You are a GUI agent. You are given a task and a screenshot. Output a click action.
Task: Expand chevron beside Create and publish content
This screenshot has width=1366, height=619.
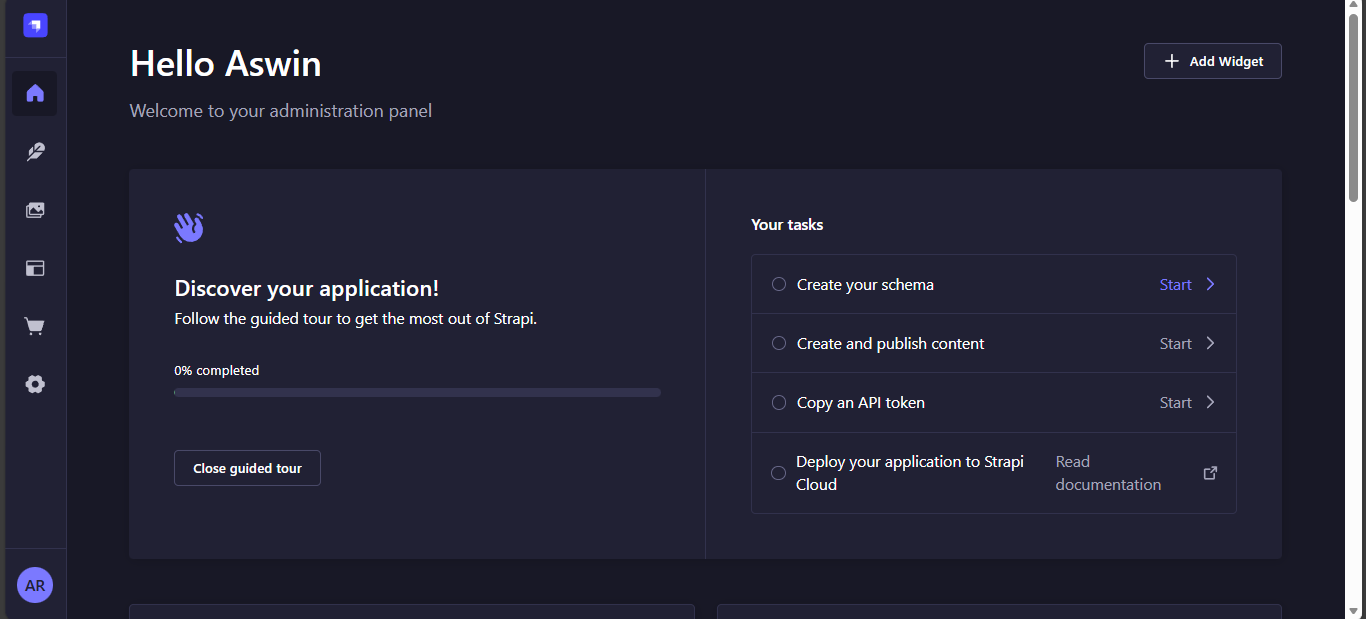click(1210, 343)
